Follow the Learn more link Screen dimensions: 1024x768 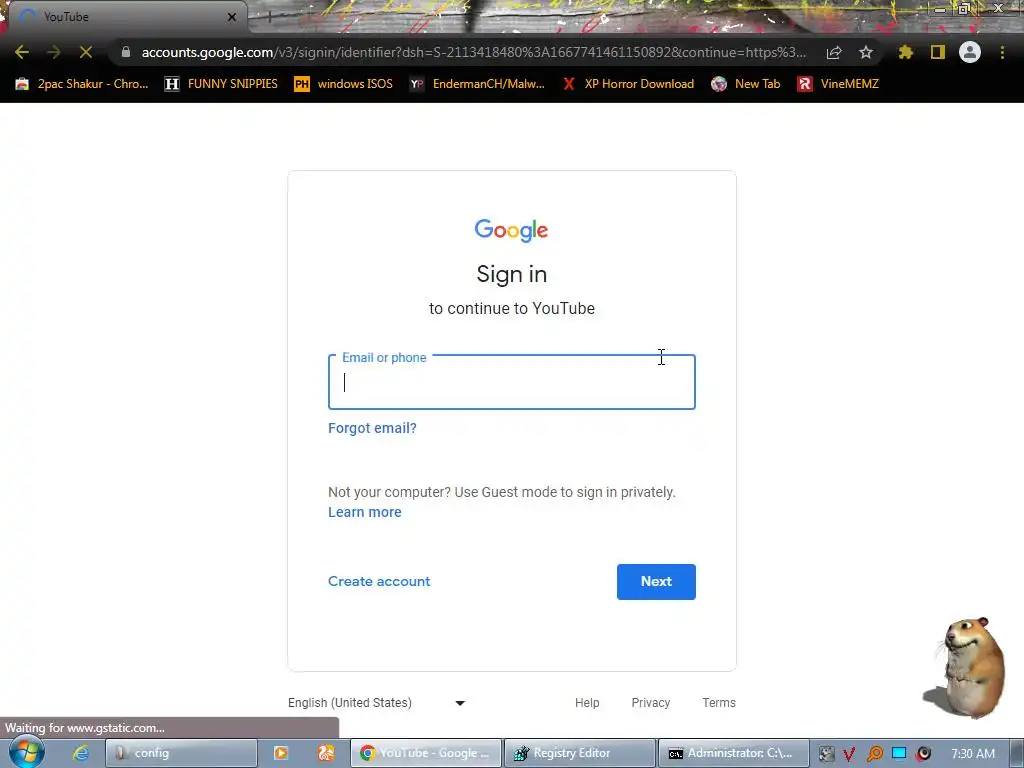pos(364,512)
